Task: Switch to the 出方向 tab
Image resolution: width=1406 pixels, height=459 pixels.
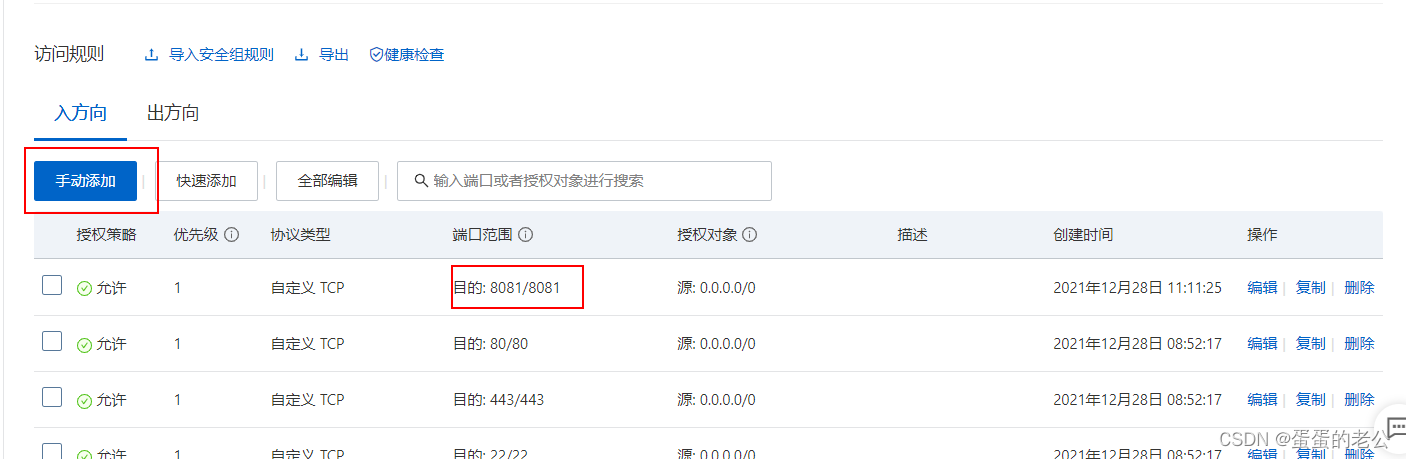Action: pos(173,113)
